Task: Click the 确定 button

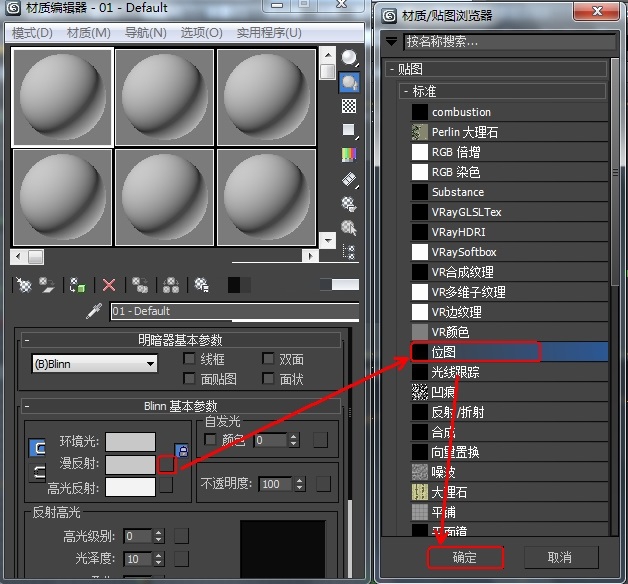Action: click(x=465, y=557)
